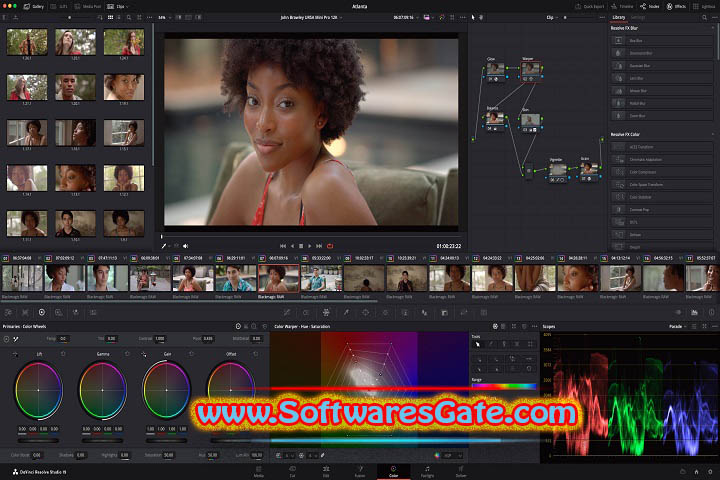720x480 pixels.
Task: Open the node graph Clip dropdown
Action: [x=552, y=17]
